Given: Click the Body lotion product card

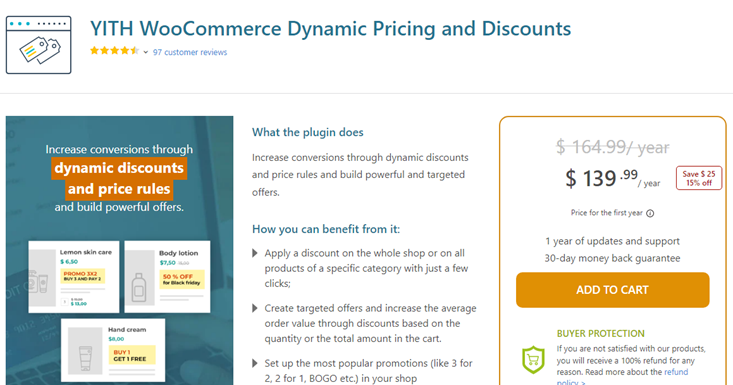Looking at the screenshot, I should pos(167,277).
